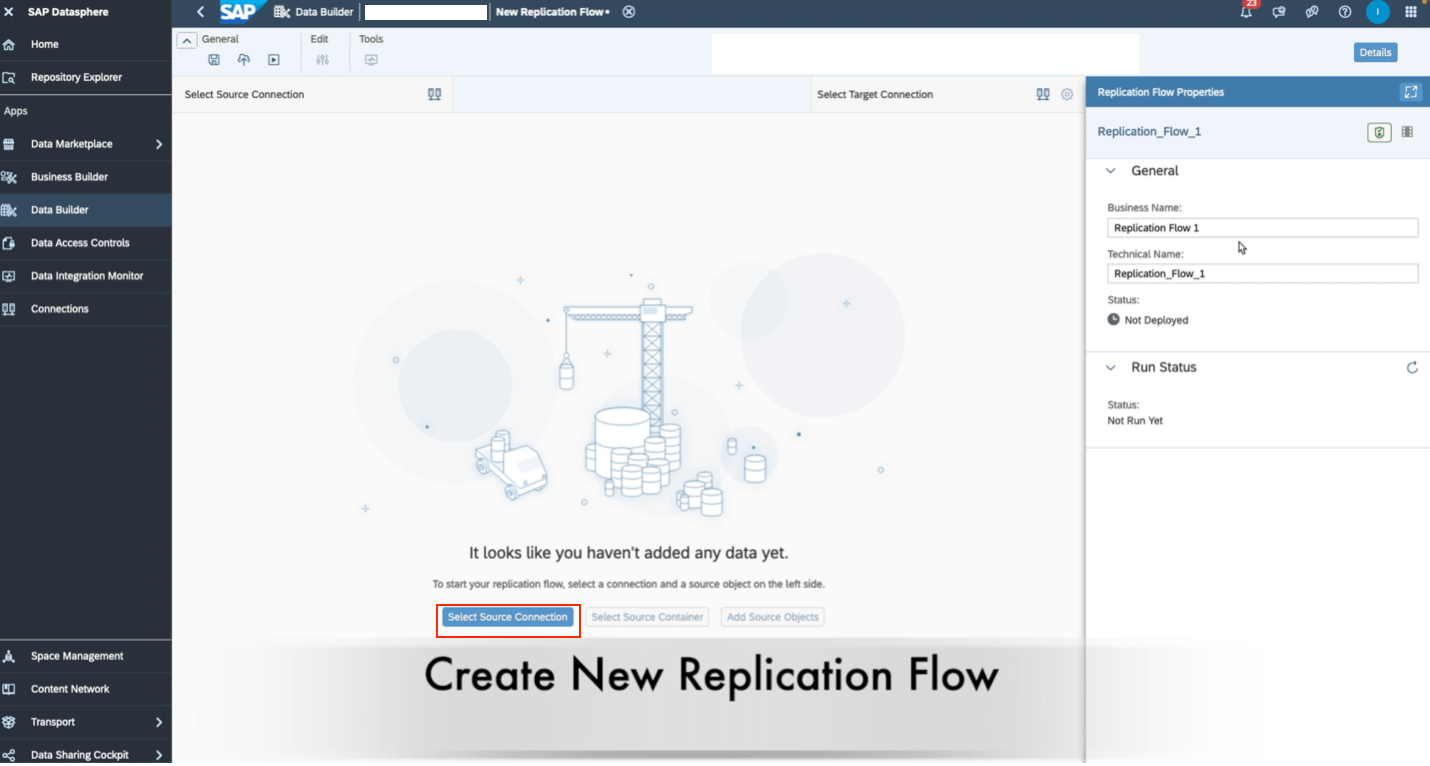Image resolution: width=1430 pixels, height=766 pixels.
Task: Open the notifications bell
Action: [x=1246, y=12]
